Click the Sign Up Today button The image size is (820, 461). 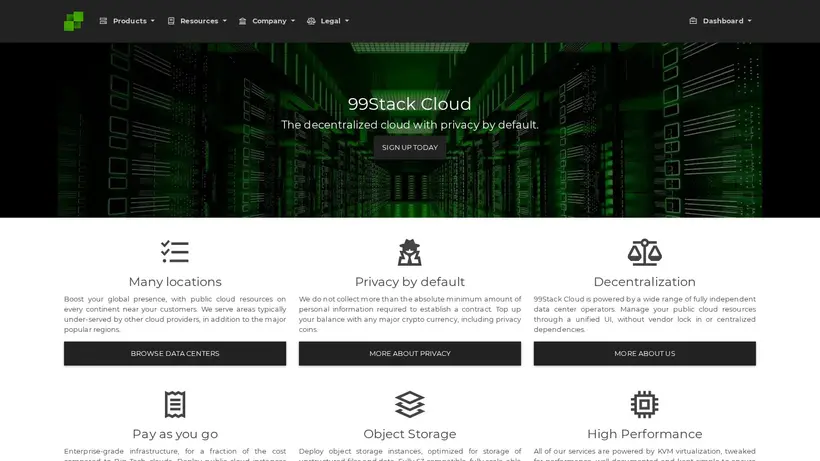point(409,147)
